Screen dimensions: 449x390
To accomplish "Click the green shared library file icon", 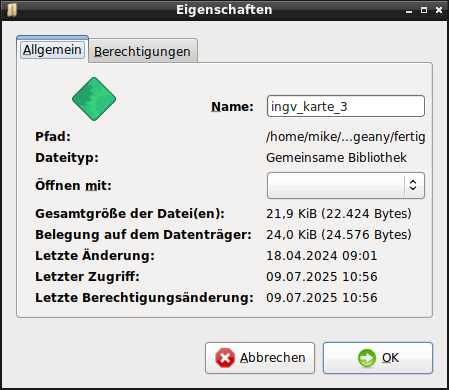I will pyautogui.click(x=94, y=99).
